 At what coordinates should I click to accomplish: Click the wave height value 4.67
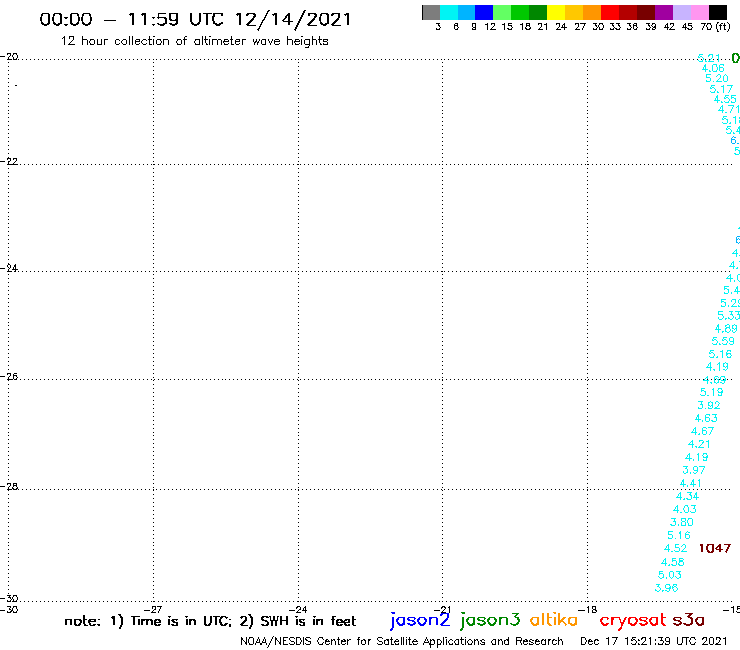702,431
